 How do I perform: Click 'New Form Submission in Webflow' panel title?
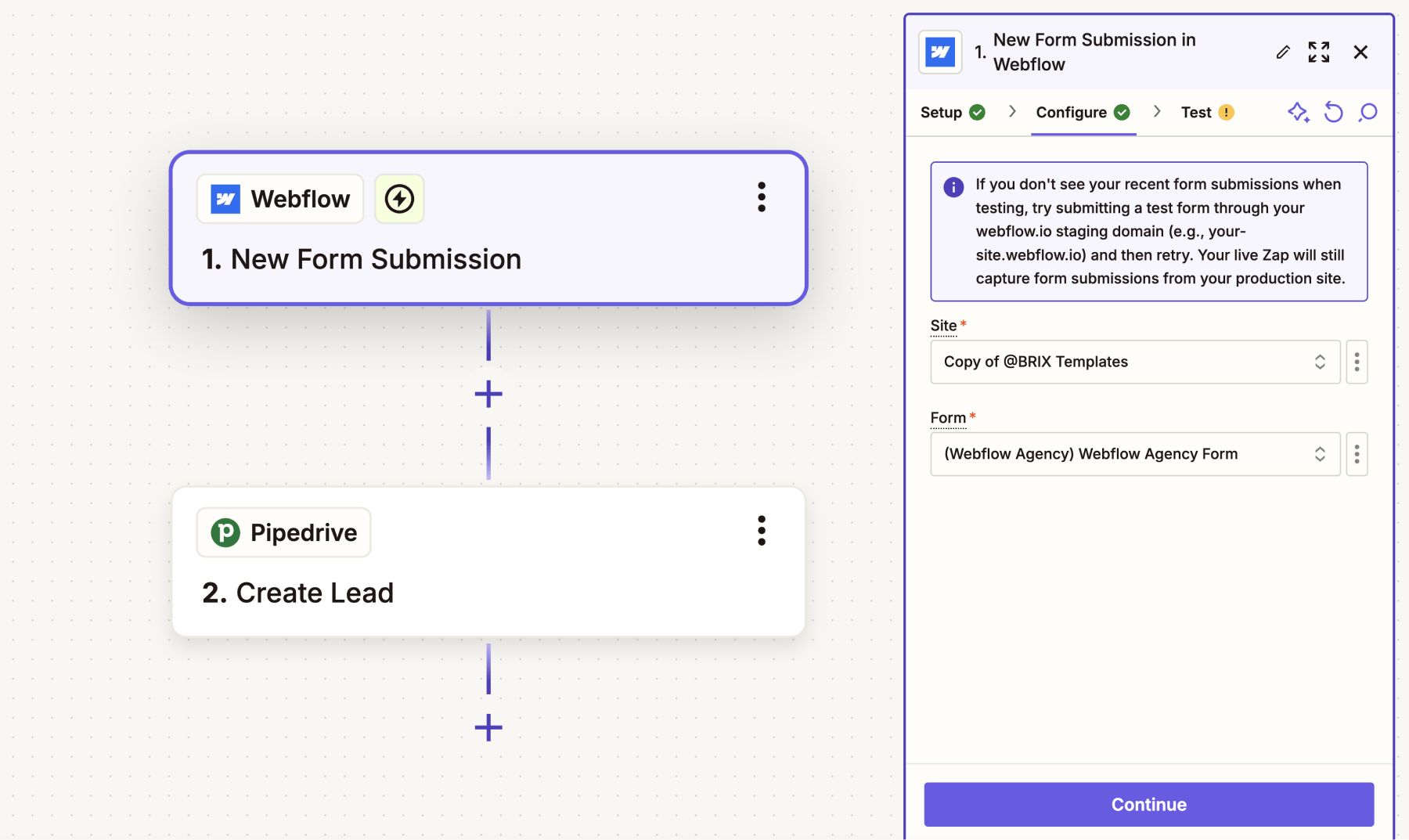coord(1094,52)
